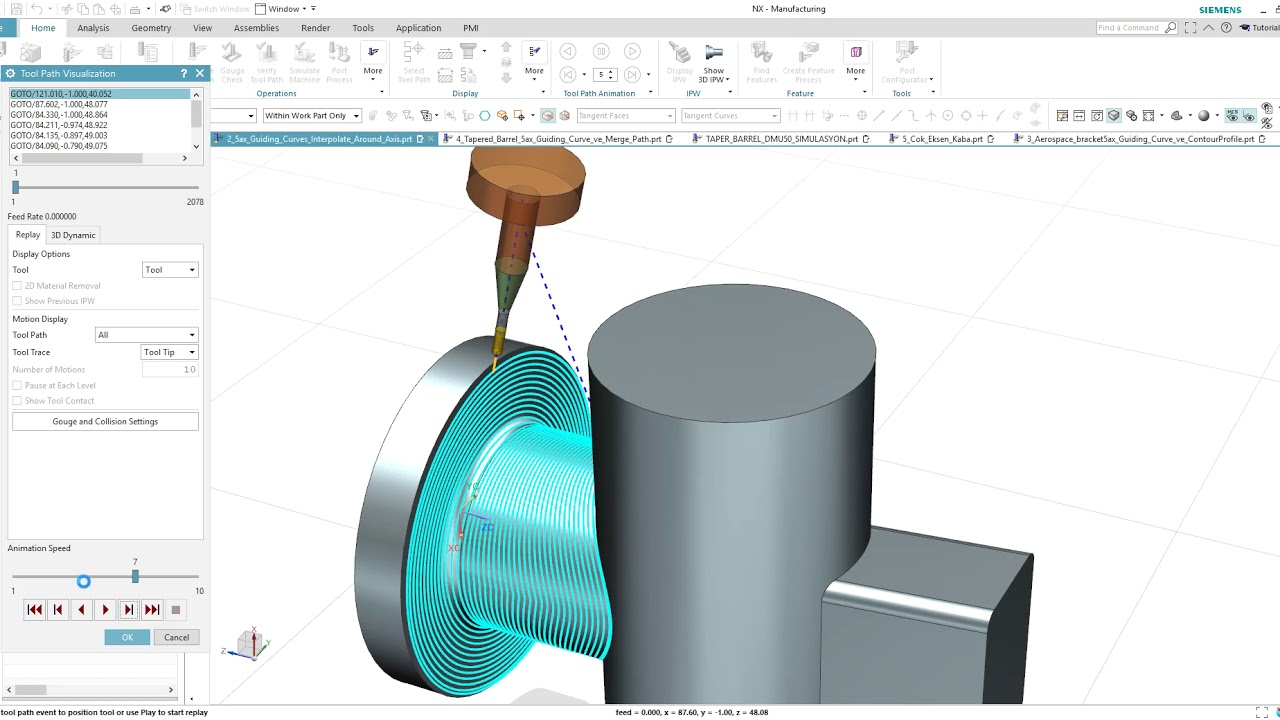Image resolution: width=1280 pixels, height=720 pixels.
Task: Click the Stop playback square button
Action: coord(175,610)
